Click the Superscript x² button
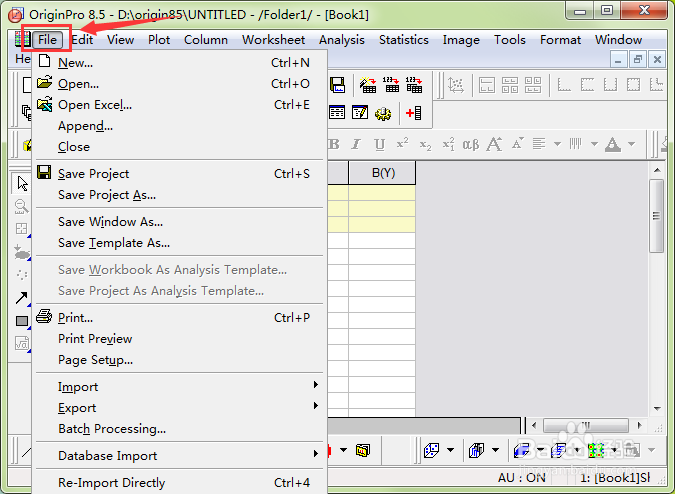The height and width of the screenshot is (494, 675). (402, 143)
